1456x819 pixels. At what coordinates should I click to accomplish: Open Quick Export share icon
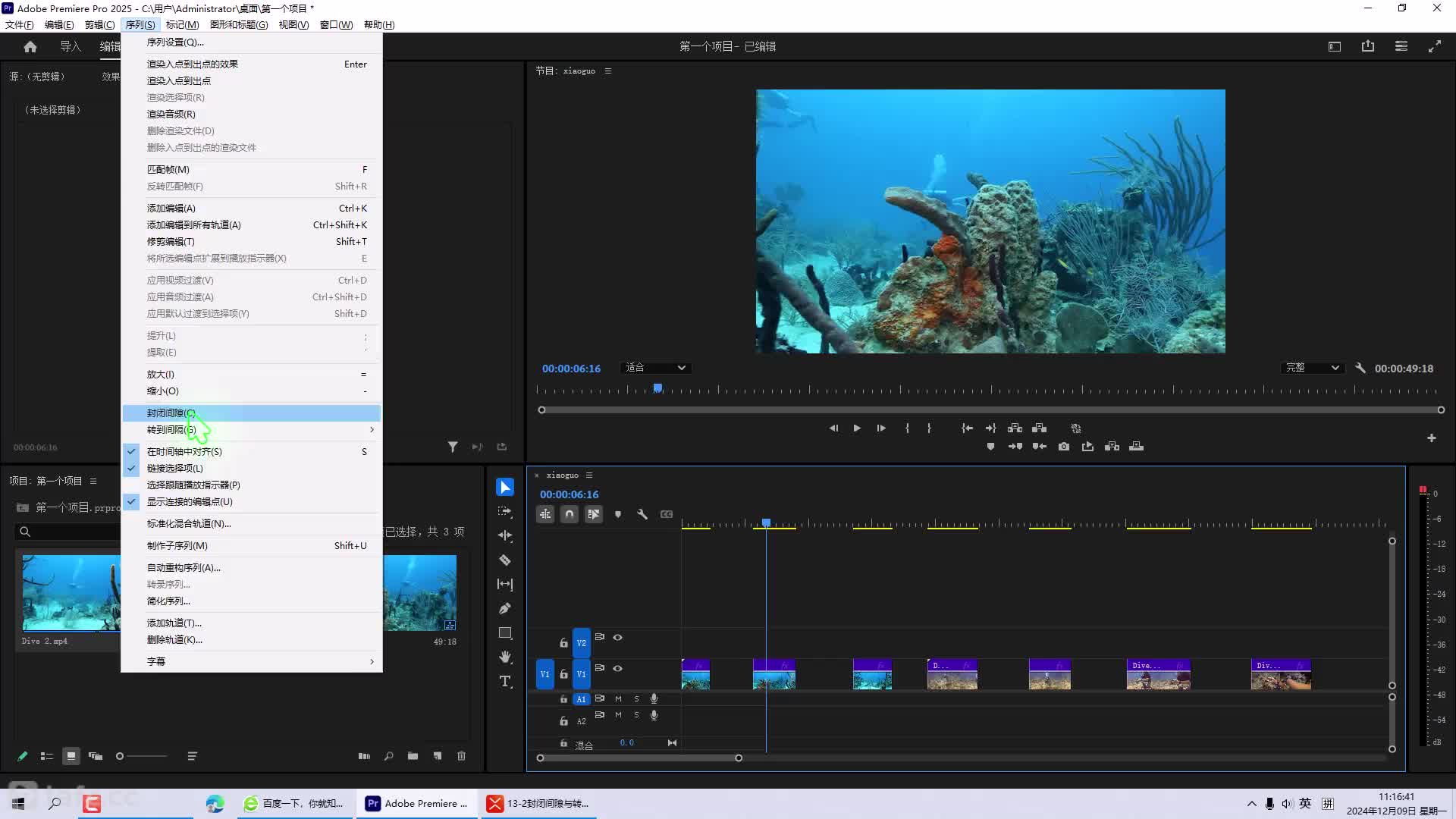pos(1368,46)
